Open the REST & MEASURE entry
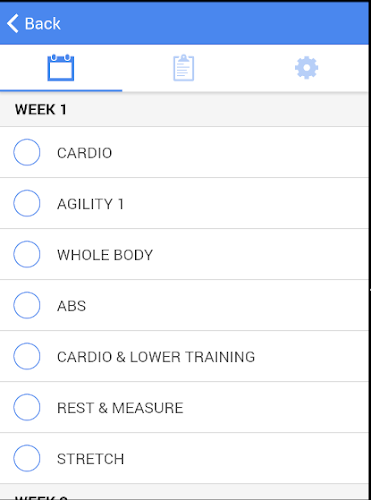Image resolution: width=371 pixels, height=500 pixels. (120, 408)
